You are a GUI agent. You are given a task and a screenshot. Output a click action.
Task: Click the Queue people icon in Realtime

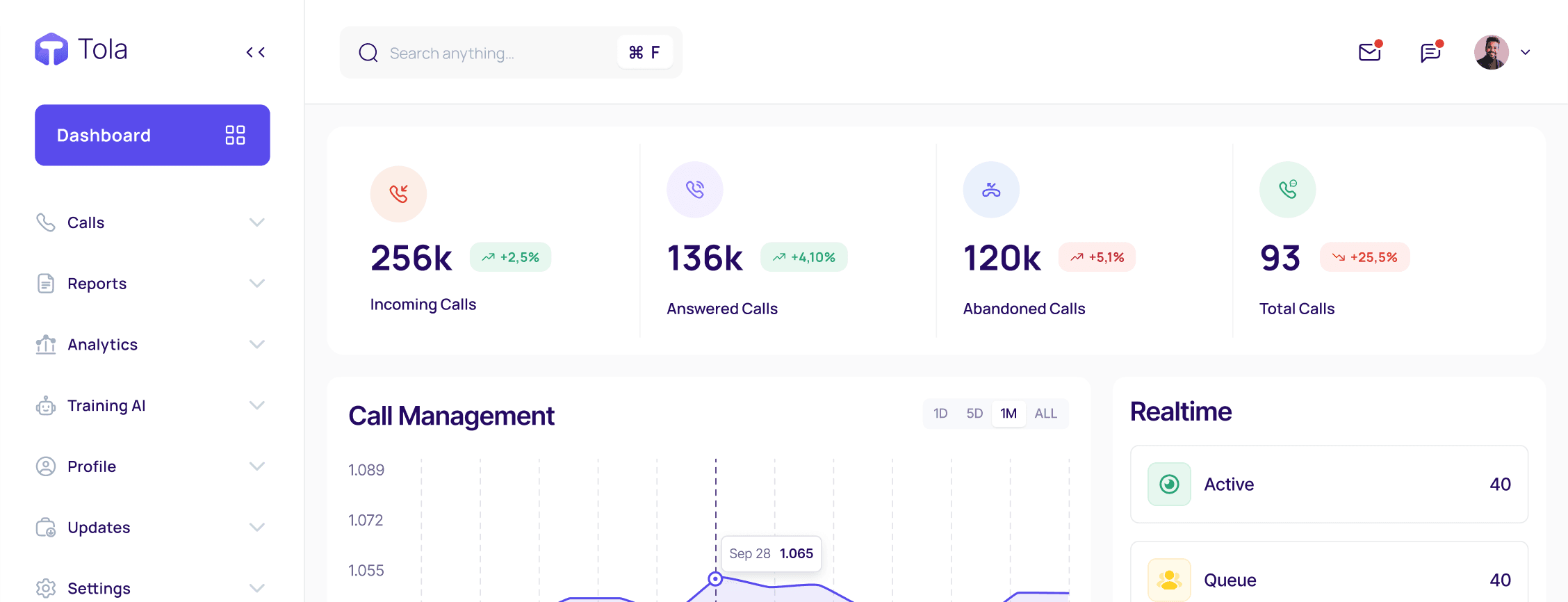(x=1169, y=580)
